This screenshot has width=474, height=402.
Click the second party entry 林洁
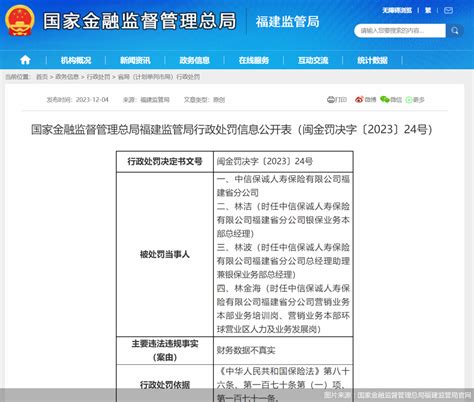[x=283, y=220]
